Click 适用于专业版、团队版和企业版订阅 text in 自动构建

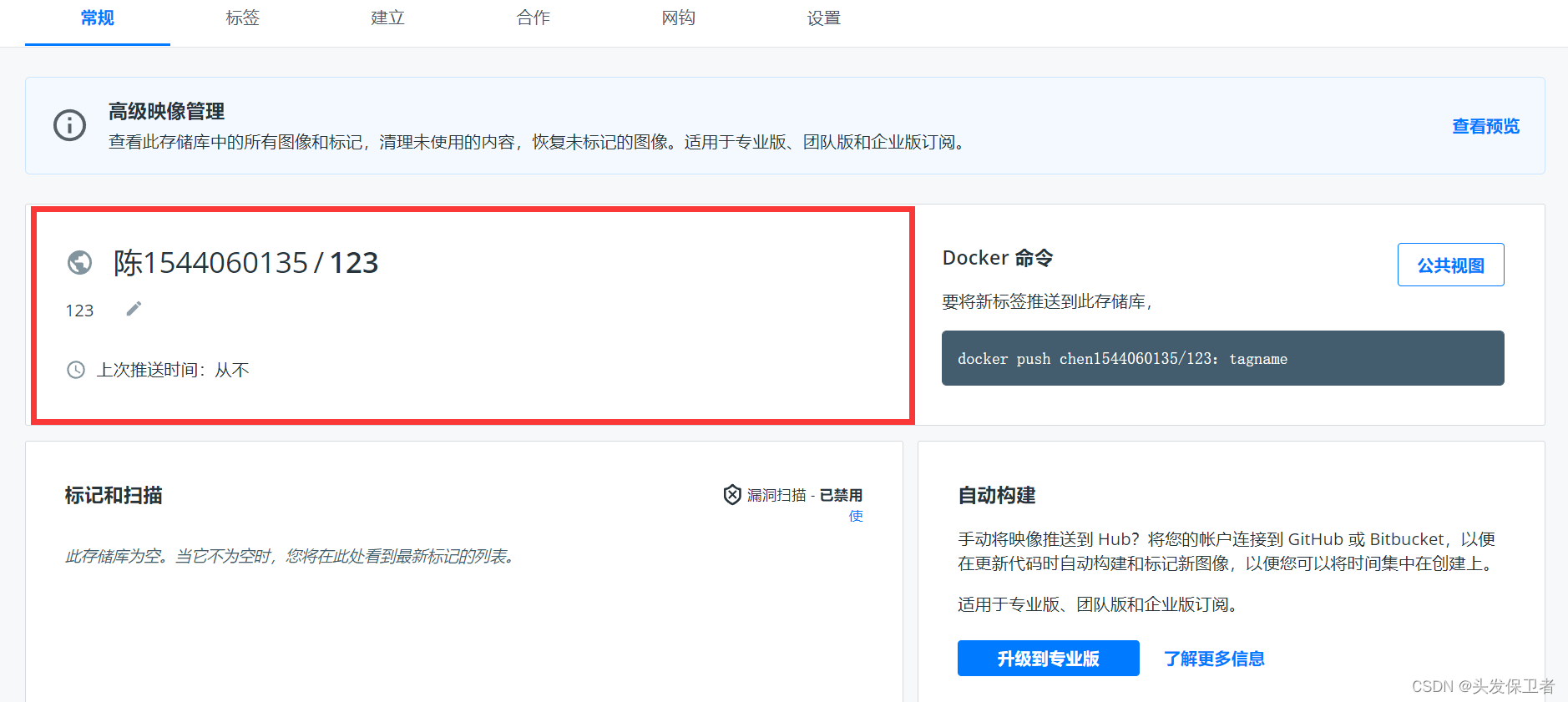[x=1097, y=604]
